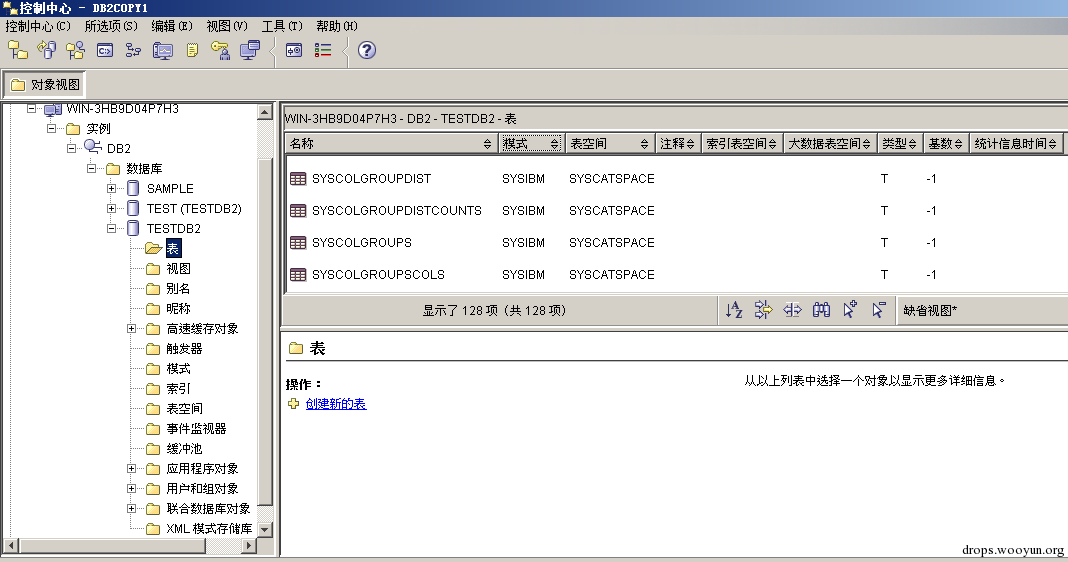Open the key and user License Center icon
Viewport: 1068px width, 562px height.
pyautogui.click(x=220, y=50)
